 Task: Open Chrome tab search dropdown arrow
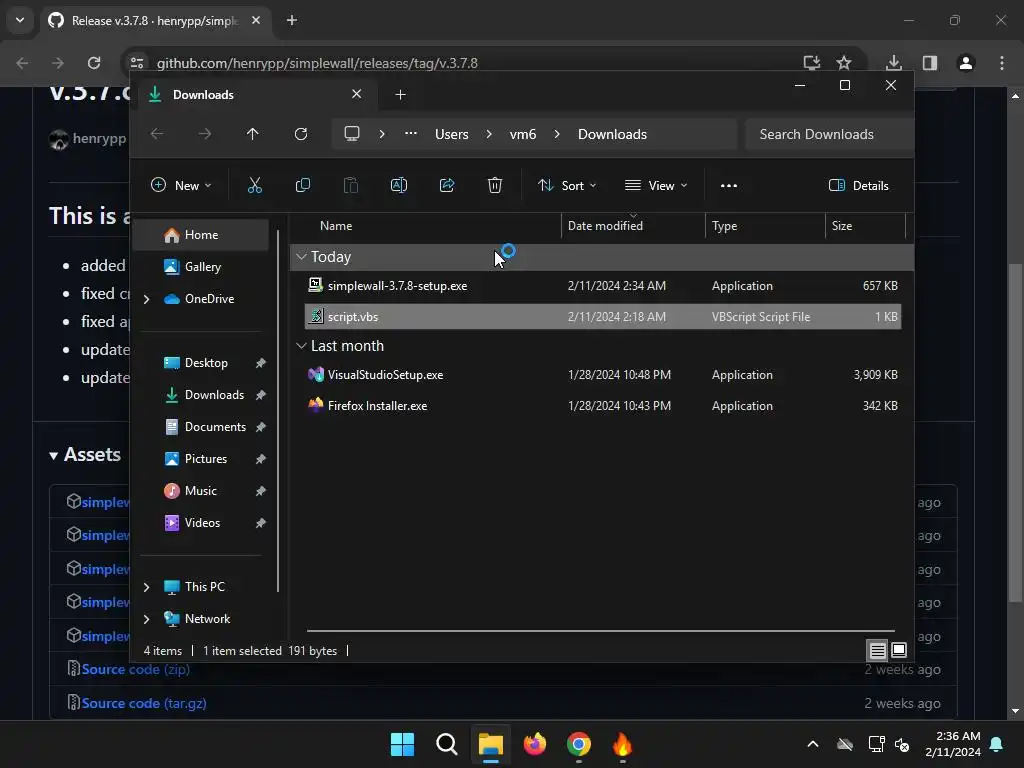20,20
